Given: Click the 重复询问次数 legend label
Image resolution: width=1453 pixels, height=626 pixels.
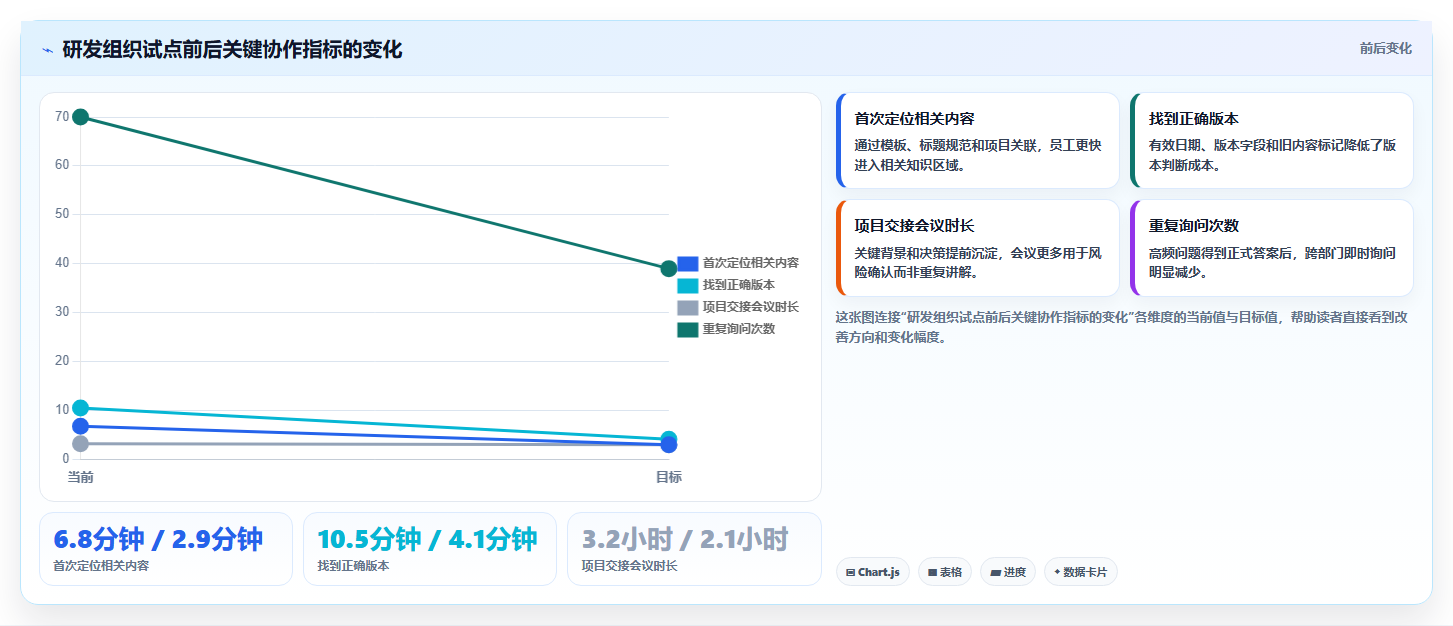Looking at the screenshot, I should click(x=739, y=329).
